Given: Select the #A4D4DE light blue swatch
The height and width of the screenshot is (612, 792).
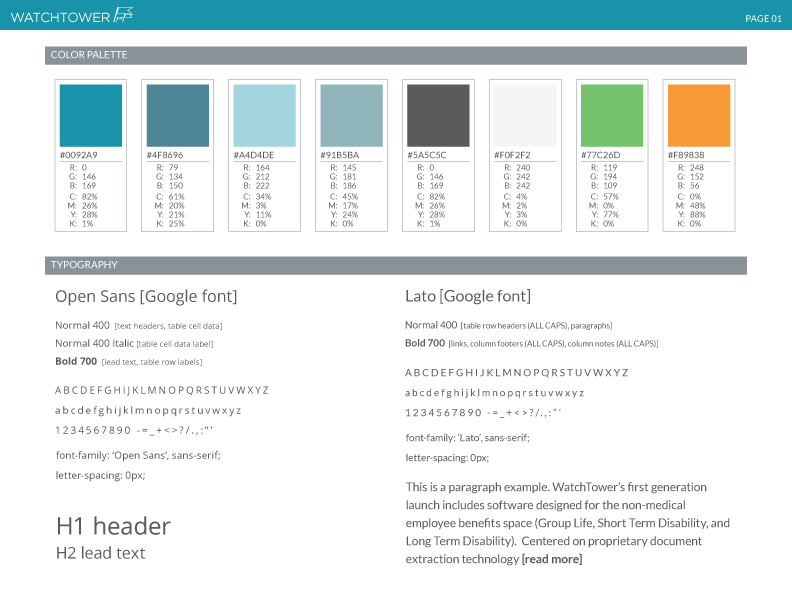Looking at the screenshot, I should click(x=265, y=116).
